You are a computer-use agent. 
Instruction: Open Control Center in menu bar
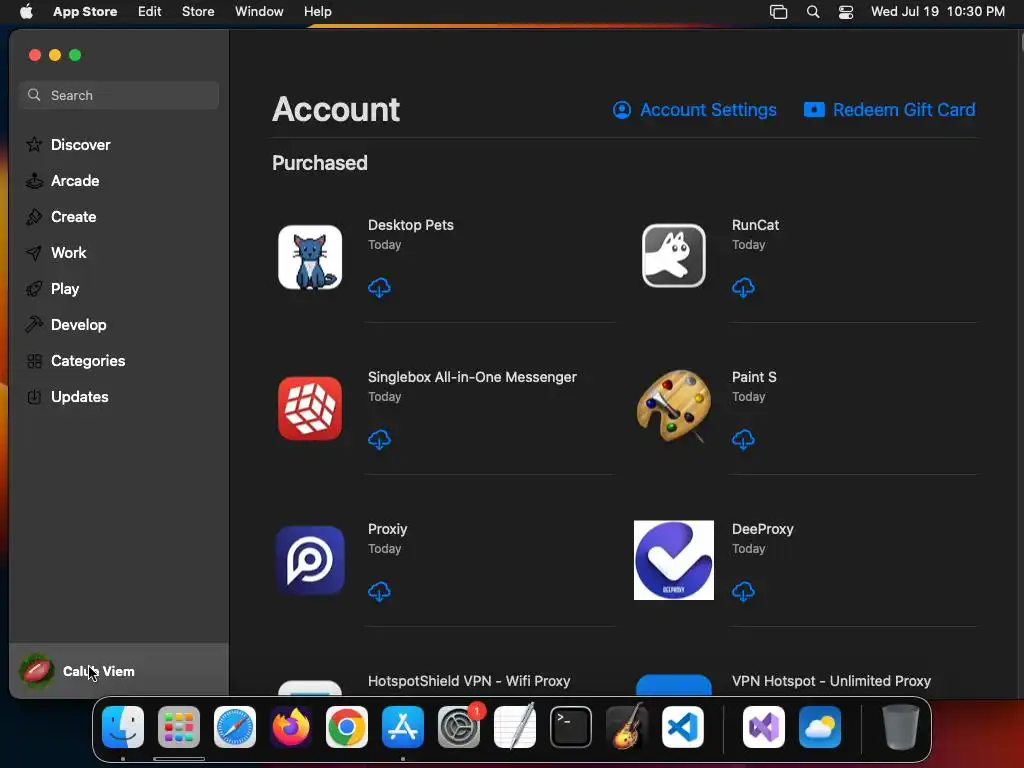(846, 12)
